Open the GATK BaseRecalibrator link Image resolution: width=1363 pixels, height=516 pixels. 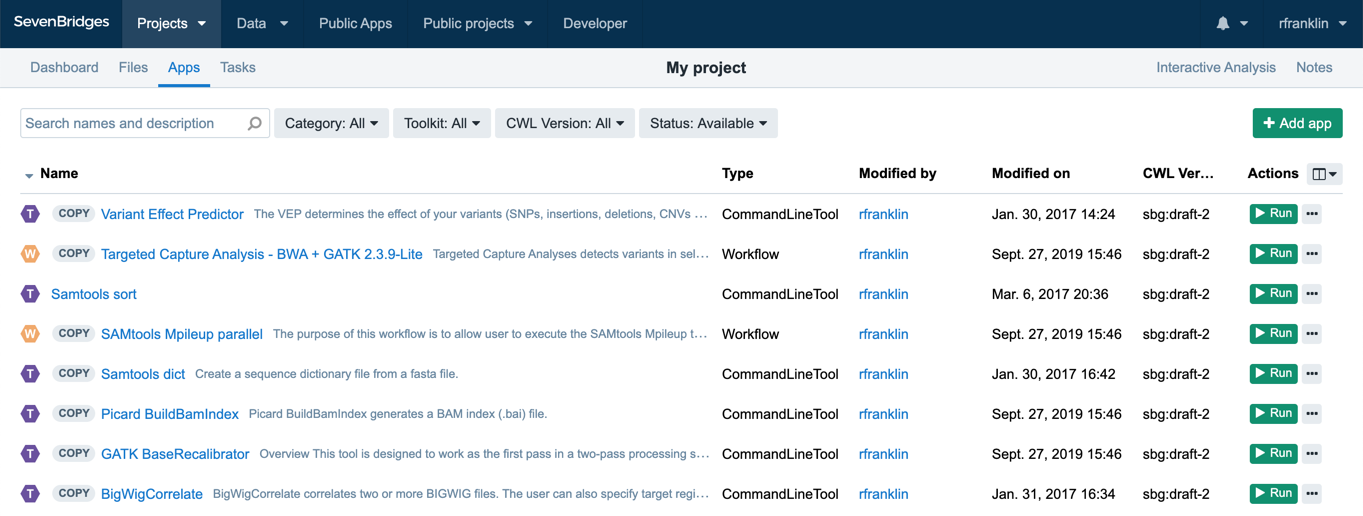tap(175, 454)
